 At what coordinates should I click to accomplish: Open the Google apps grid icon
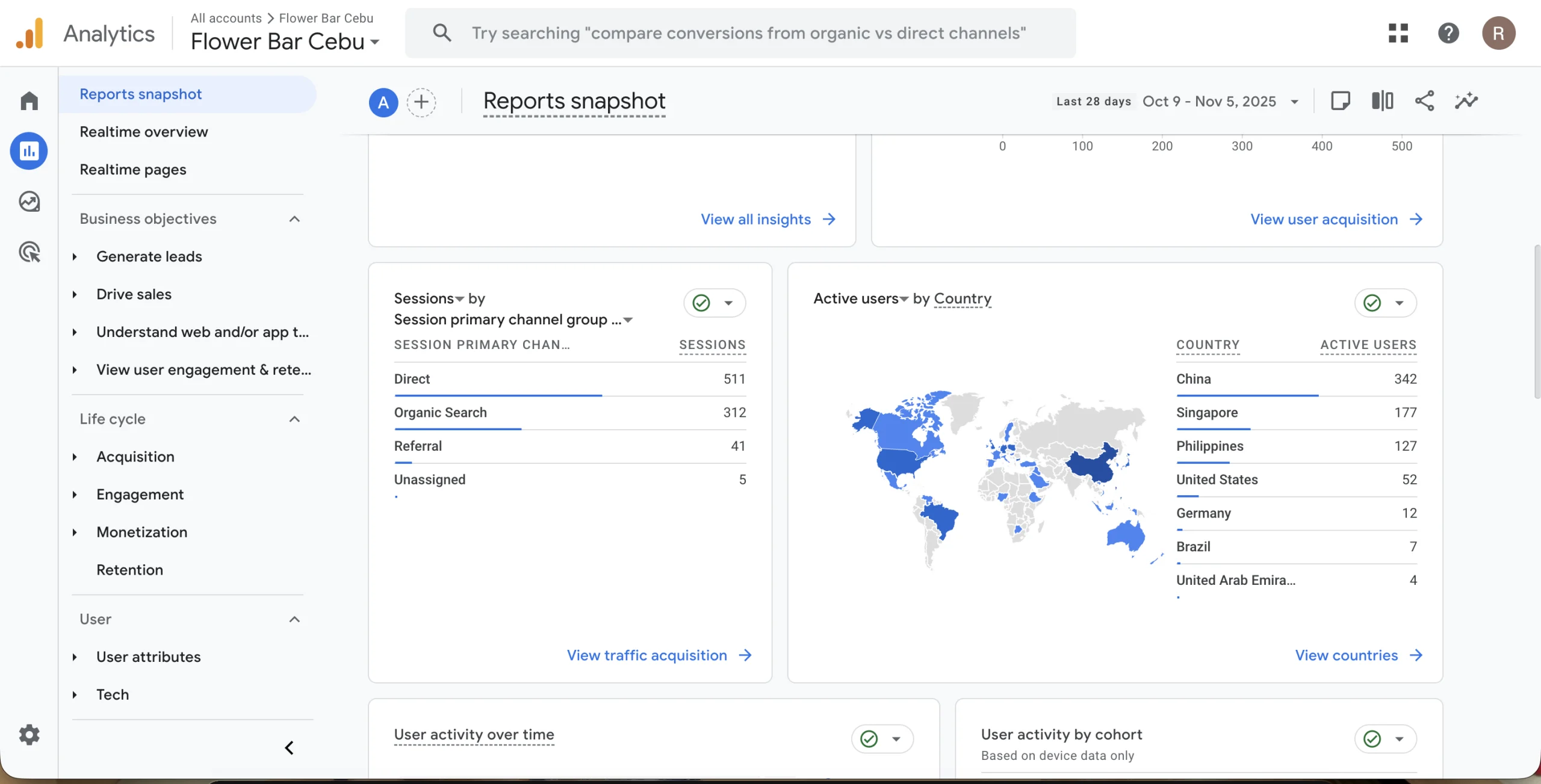click(1398, 33)
